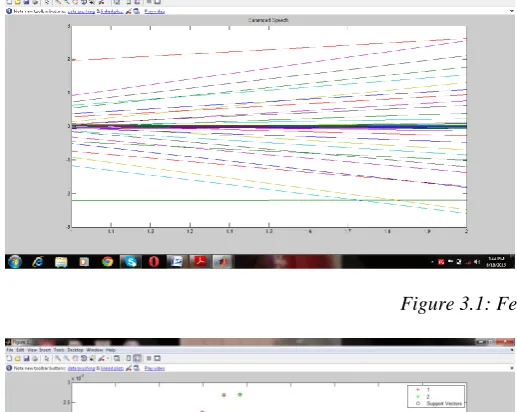Toggle Zoom In tool in Figure 1 toolbar

coord(58,358)
